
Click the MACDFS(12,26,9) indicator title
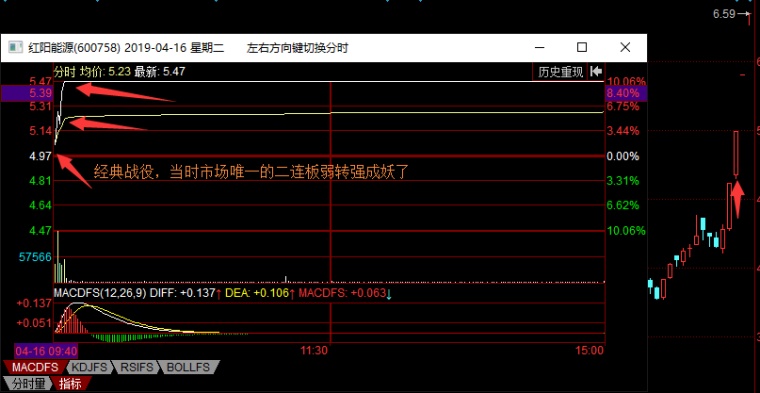(x=100, y=293)
